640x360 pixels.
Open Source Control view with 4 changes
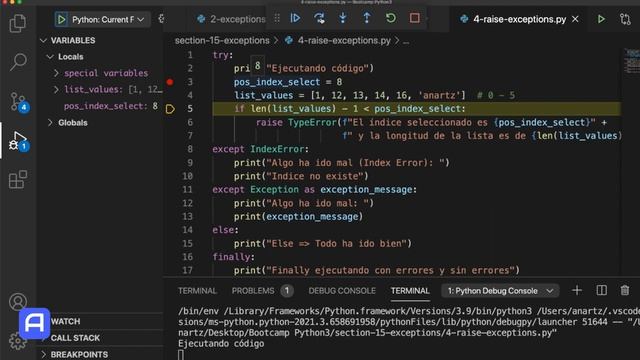(x=19, y=102)
